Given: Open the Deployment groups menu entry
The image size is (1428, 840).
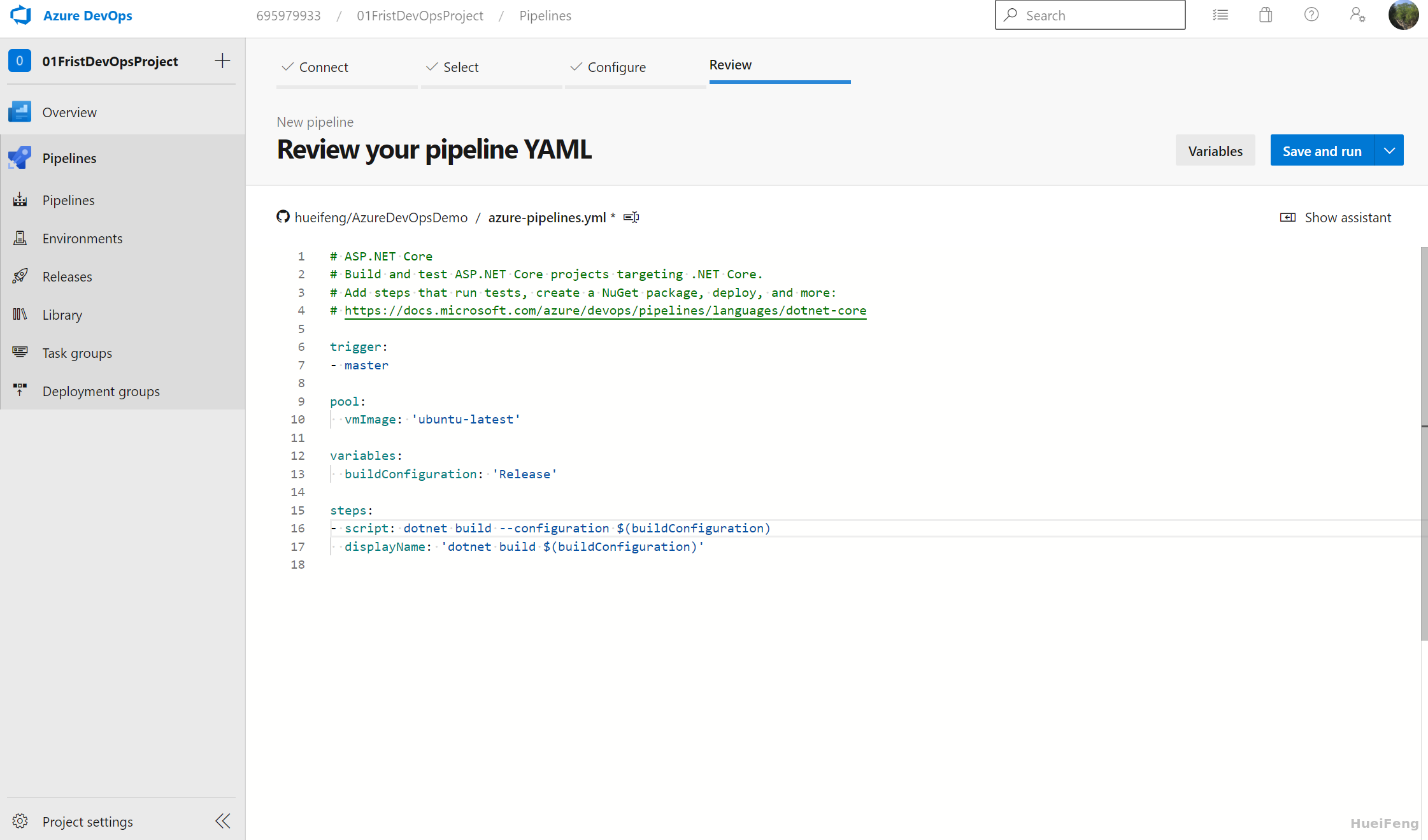Looking at the screenshot, I should (x=123, y=391).
